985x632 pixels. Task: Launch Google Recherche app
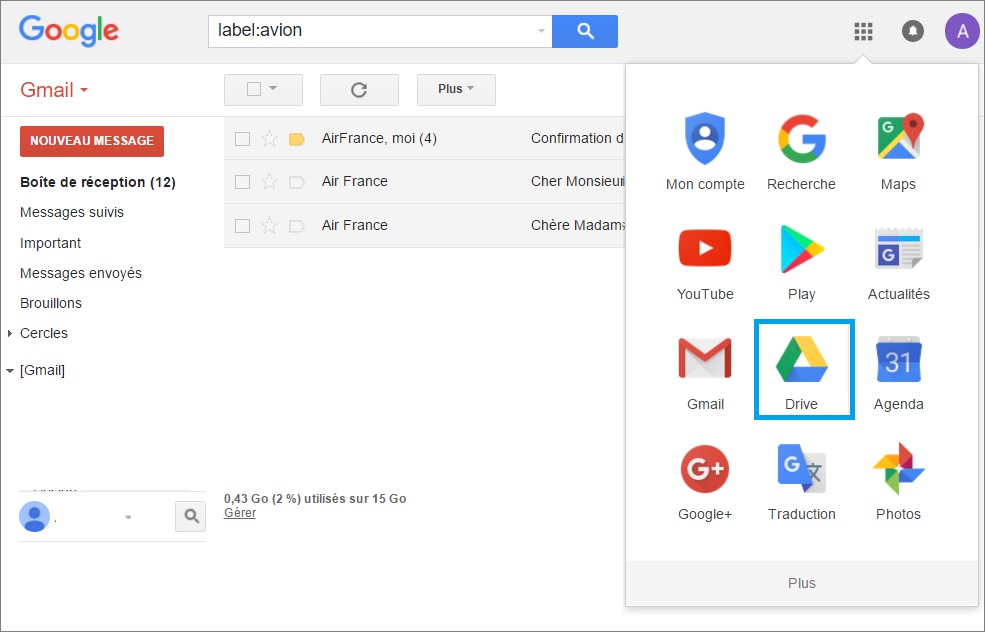coord(802,152)
